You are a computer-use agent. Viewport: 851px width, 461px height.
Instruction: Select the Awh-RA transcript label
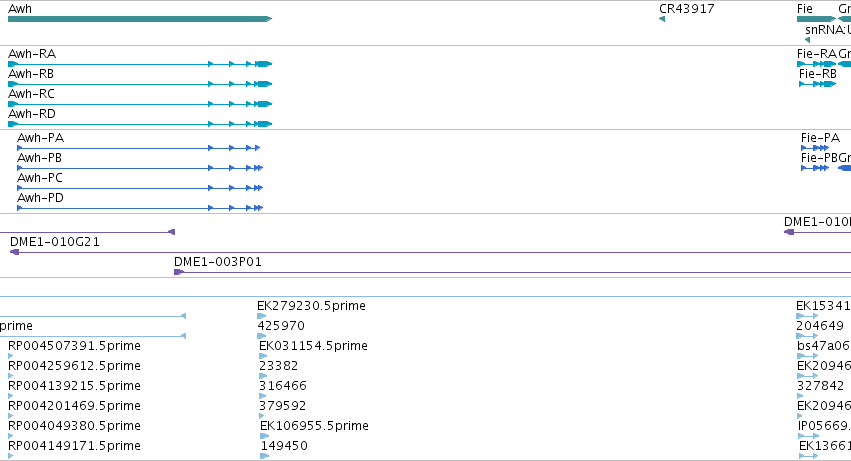(32, 54)
